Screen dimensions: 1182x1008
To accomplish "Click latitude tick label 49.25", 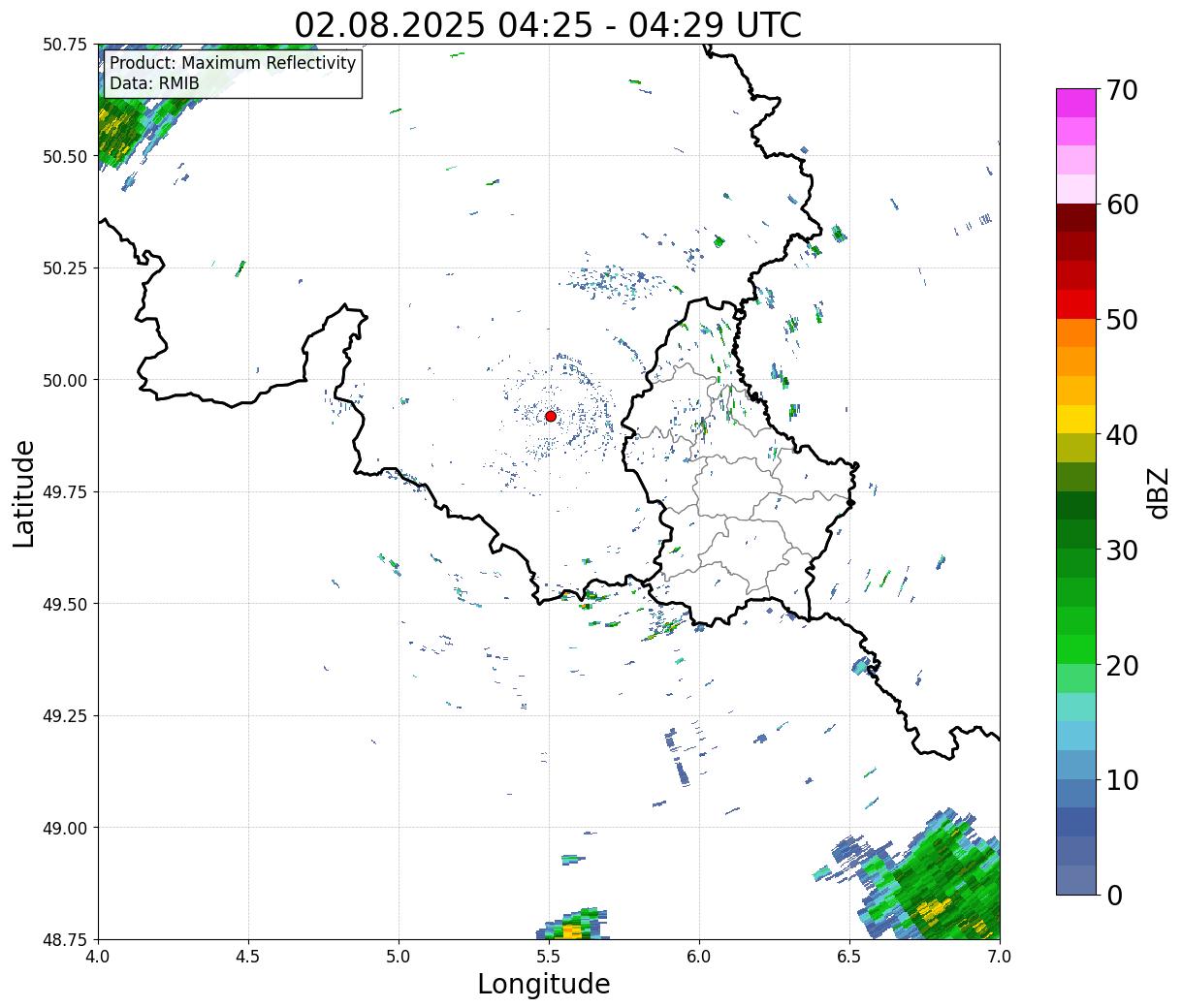I will click(x=66, y=715).
